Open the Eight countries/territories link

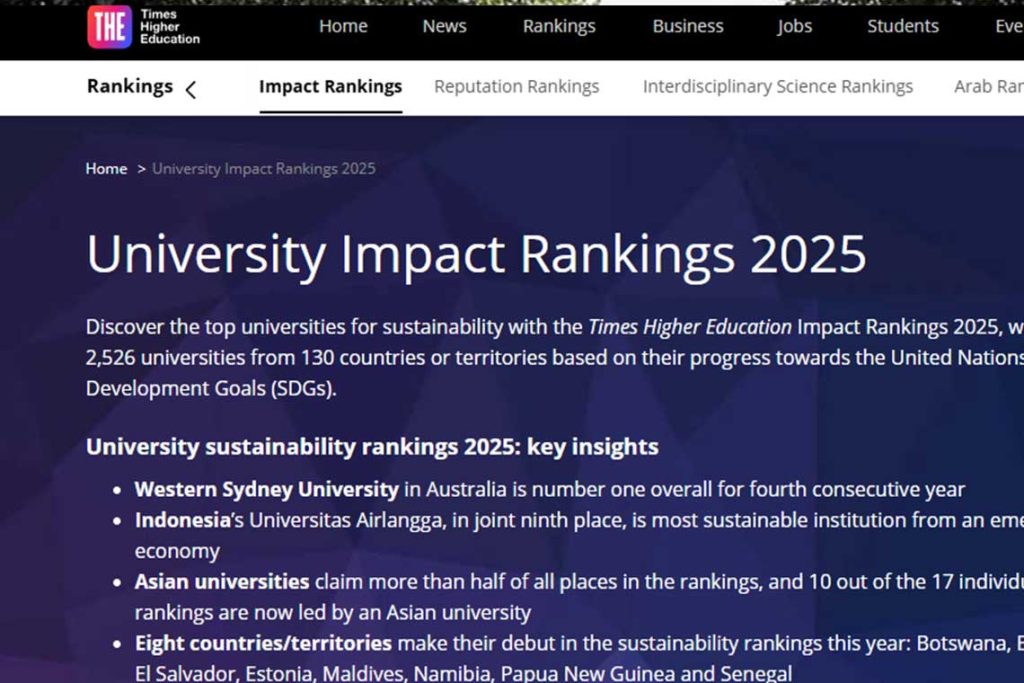263,643
